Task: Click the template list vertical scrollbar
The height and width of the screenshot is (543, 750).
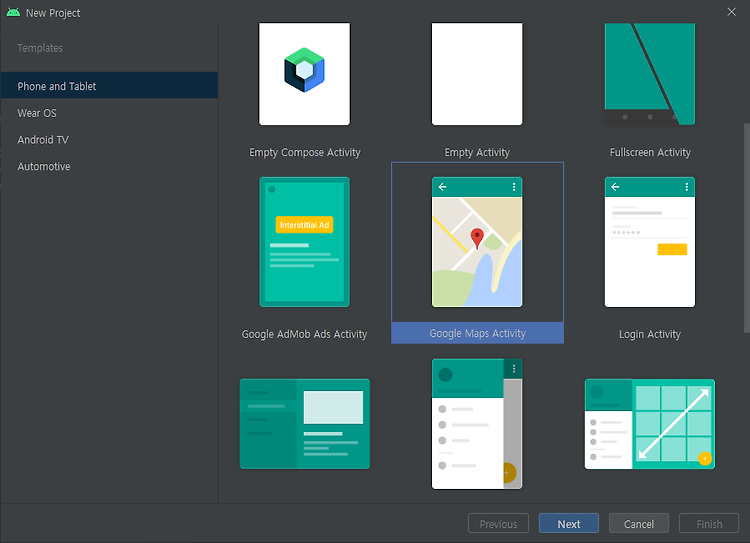Action: (x=747, y=228)
